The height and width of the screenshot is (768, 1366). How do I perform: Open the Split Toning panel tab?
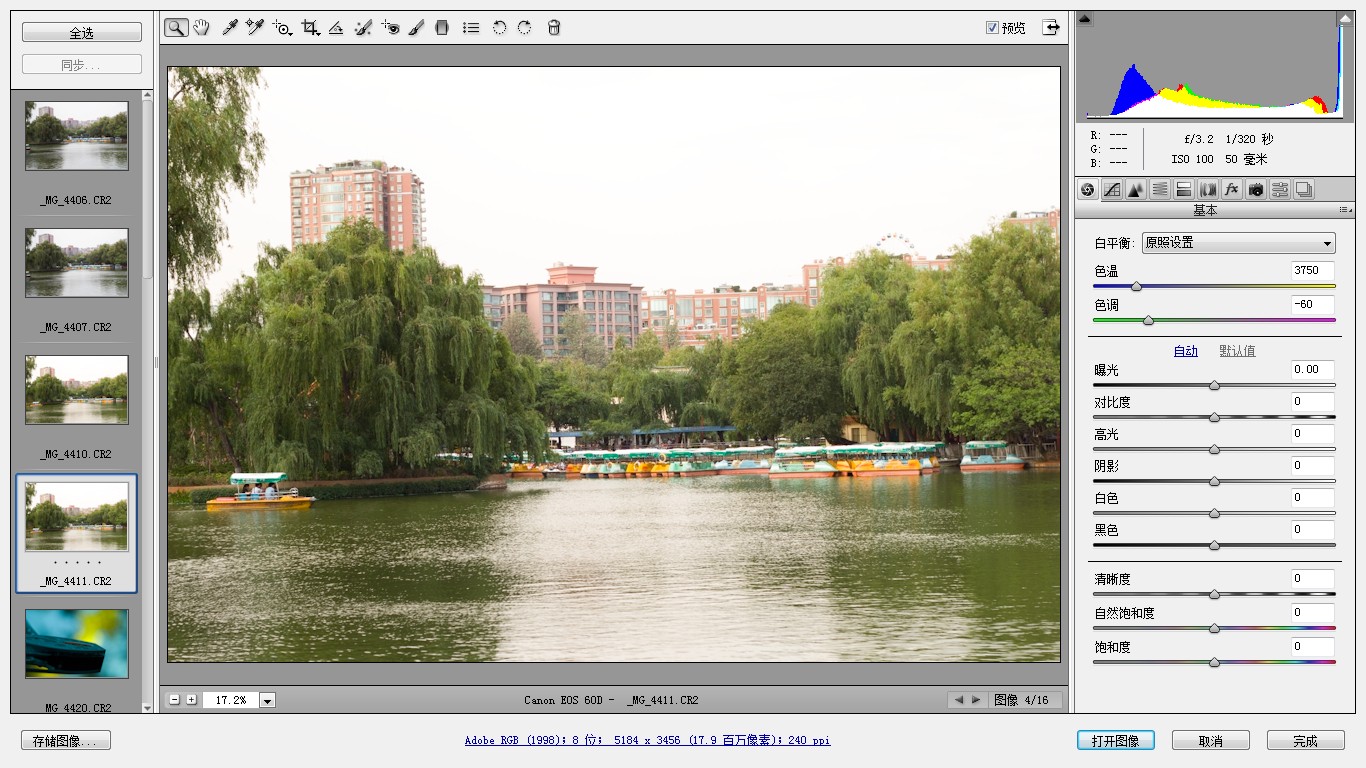(x=1184, y=189)
